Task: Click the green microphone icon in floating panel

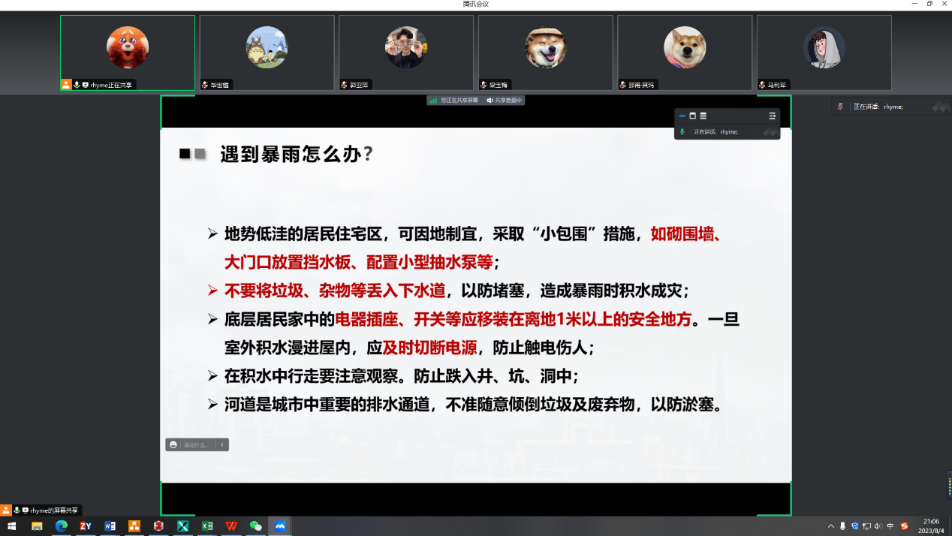Action: pos(683,131)
